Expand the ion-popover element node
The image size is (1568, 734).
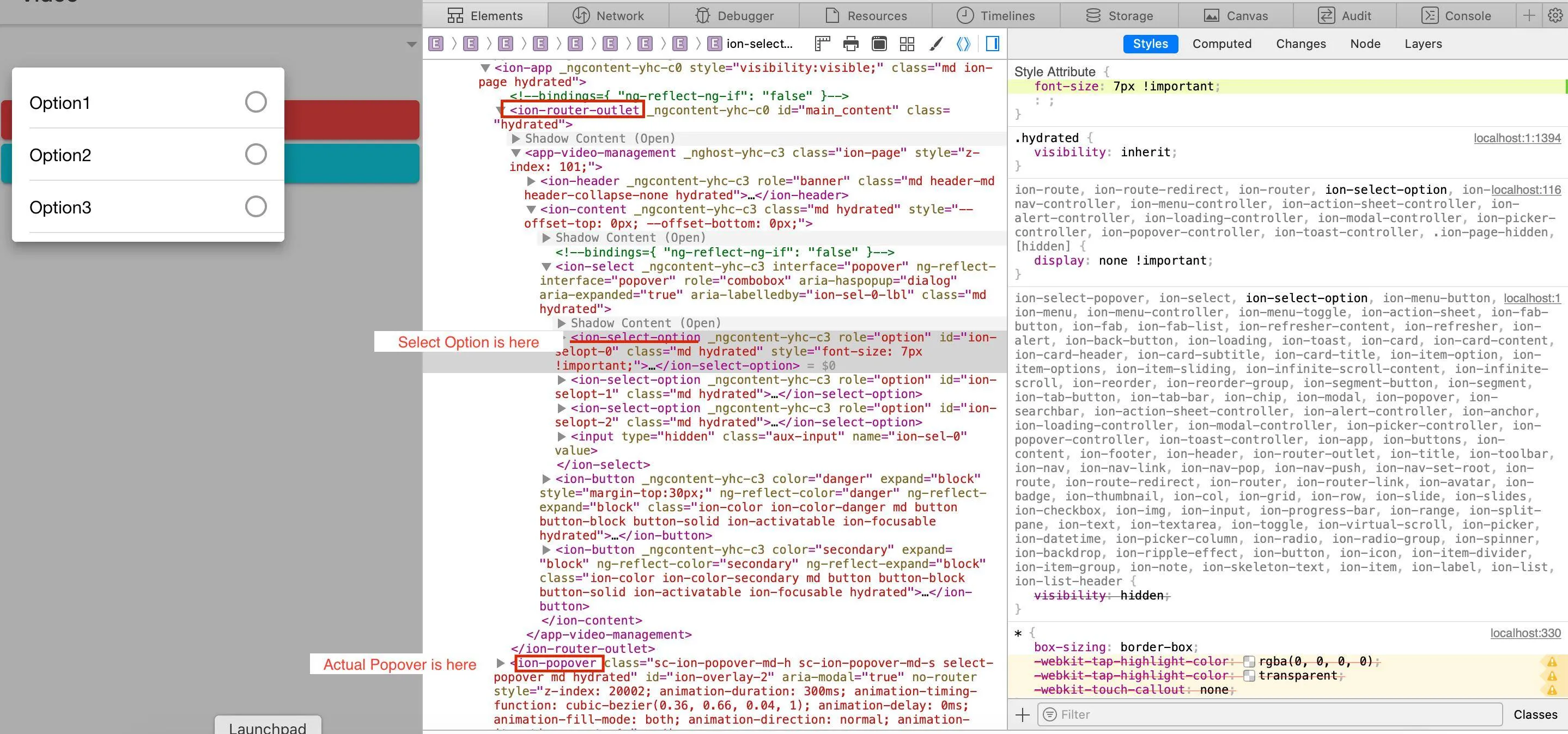500,663
